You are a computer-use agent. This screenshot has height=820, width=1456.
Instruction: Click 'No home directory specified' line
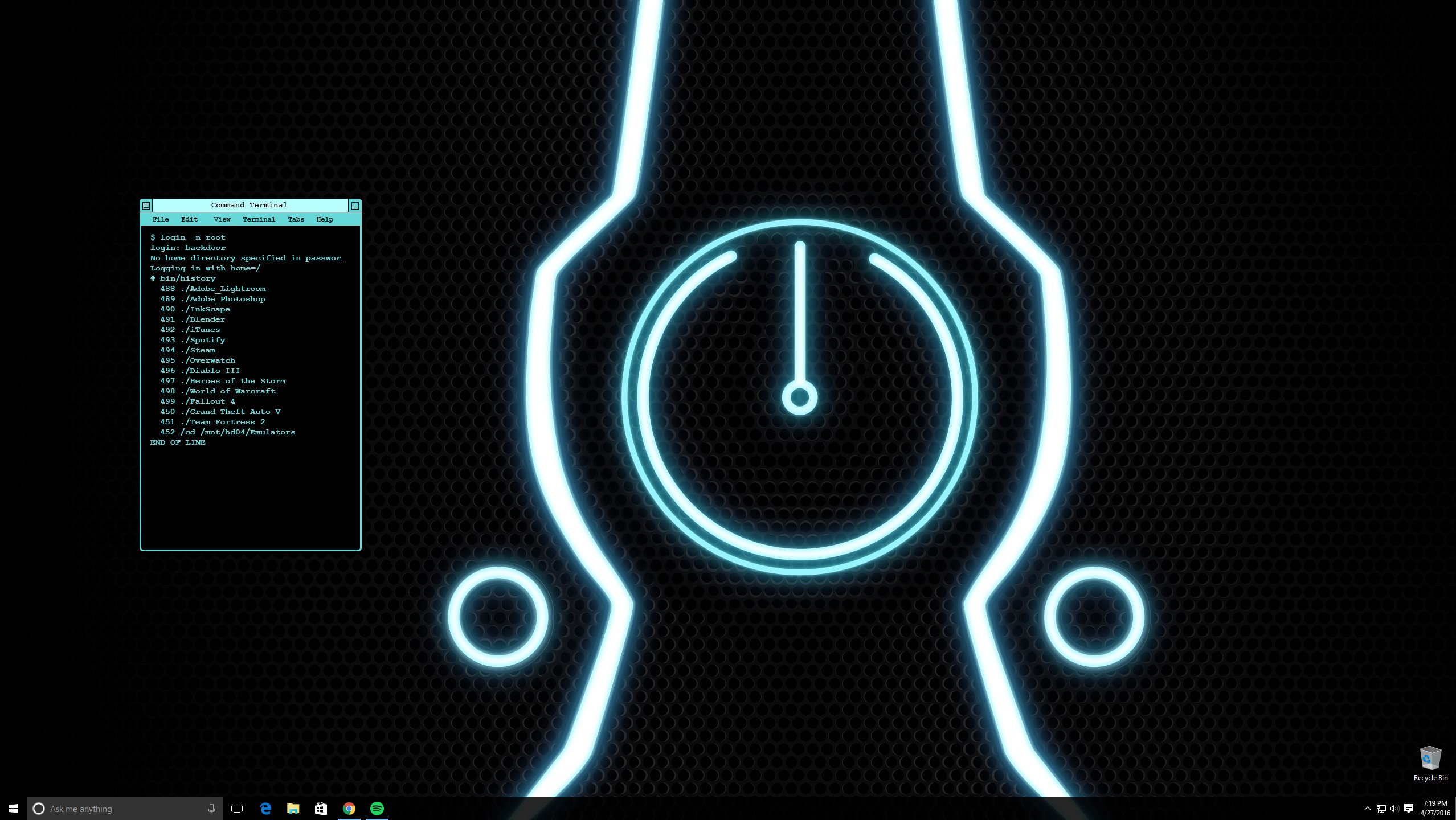pyautogui.click(x=248, y=258)
